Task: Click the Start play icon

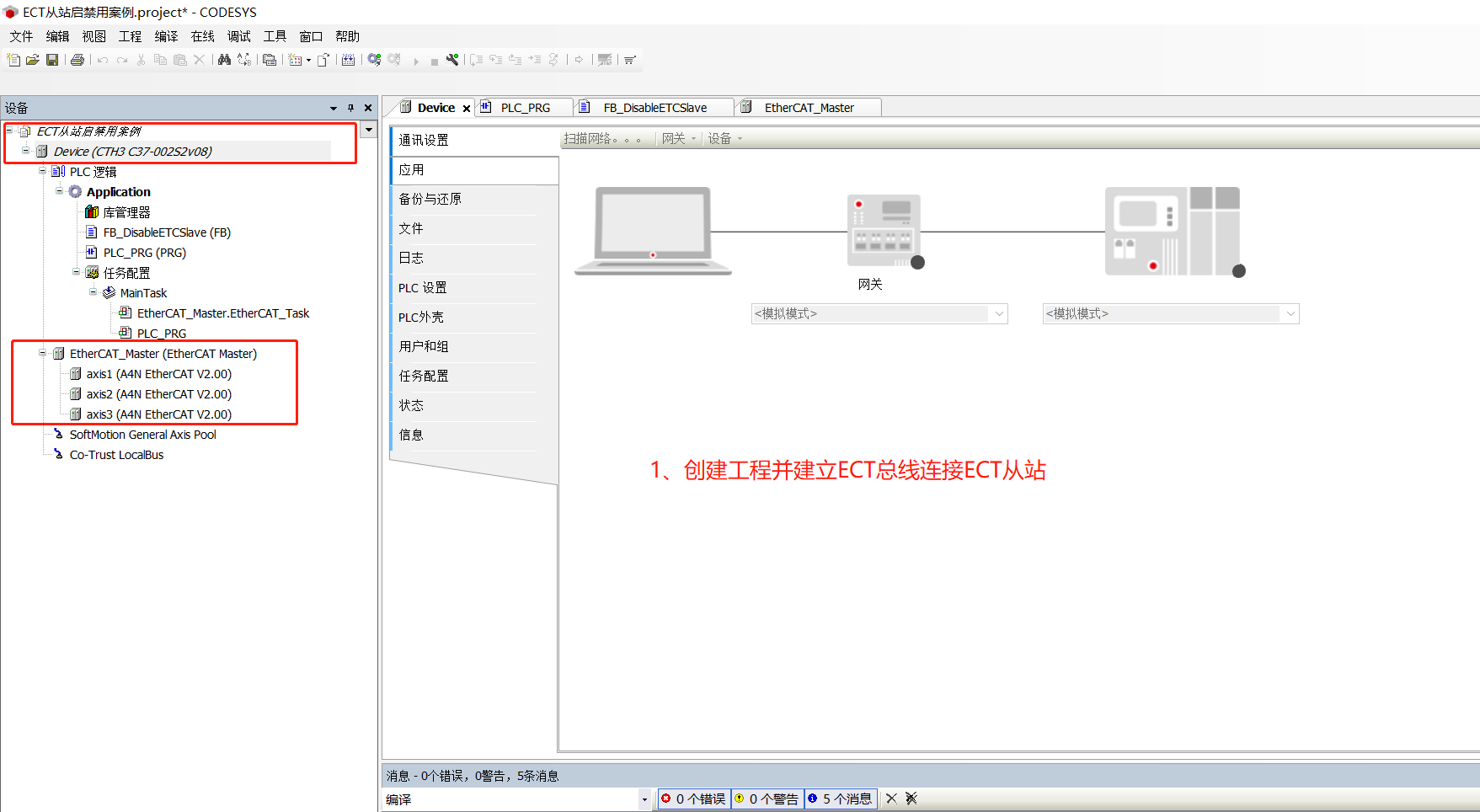Action: coord(416,61)
